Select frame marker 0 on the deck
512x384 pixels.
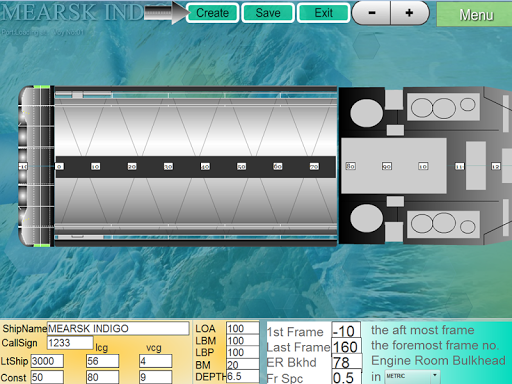pyautogui.click(x=59, y=166)
